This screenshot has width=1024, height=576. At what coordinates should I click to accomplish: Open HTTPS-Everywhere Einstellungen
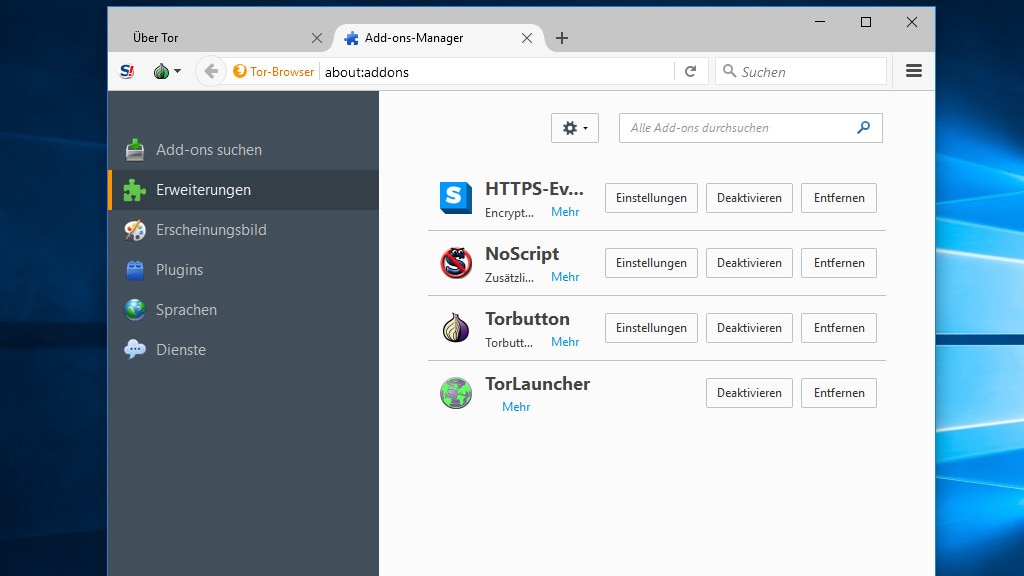pos(651,198)
